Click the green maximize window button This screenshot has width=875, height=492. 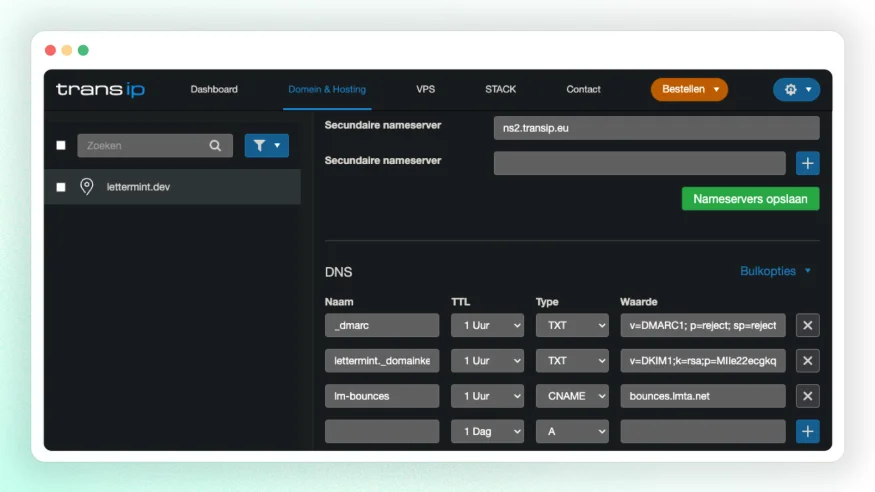[x=83, y=50]
